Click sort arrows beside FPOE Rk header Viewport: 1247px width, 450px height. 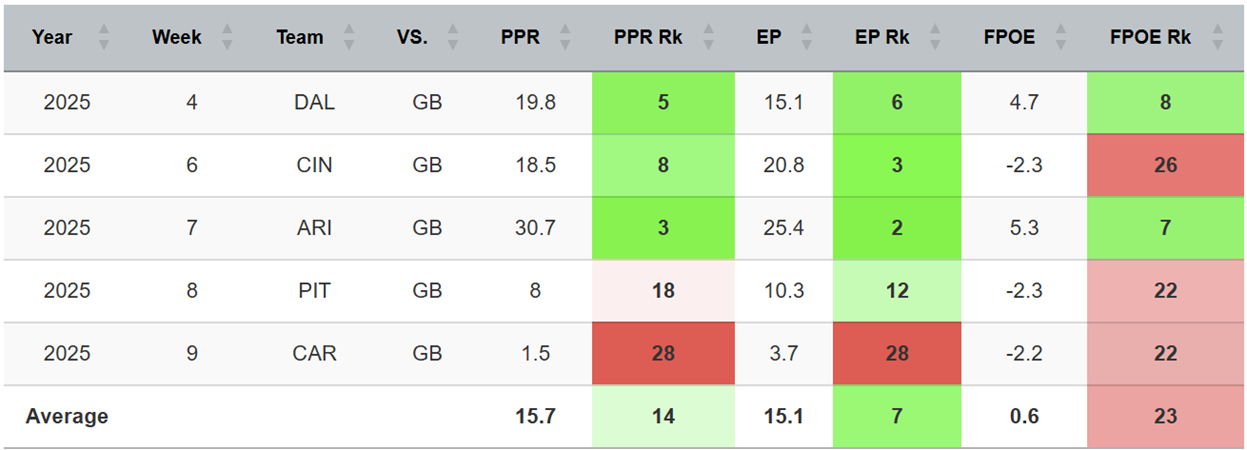click(x=1217, y=38)
